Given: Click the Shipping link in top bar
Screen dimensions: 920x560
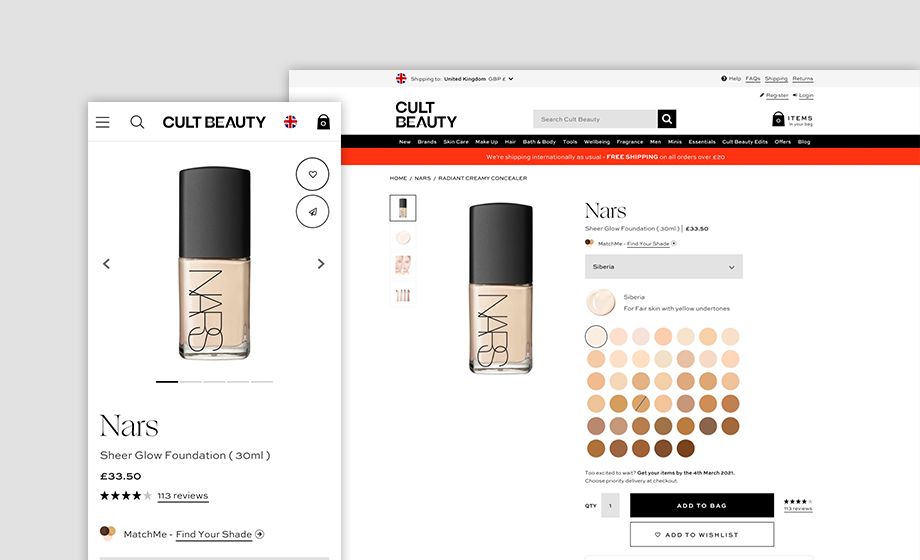Looking at the screenshot, I should (x=776, y=79).
